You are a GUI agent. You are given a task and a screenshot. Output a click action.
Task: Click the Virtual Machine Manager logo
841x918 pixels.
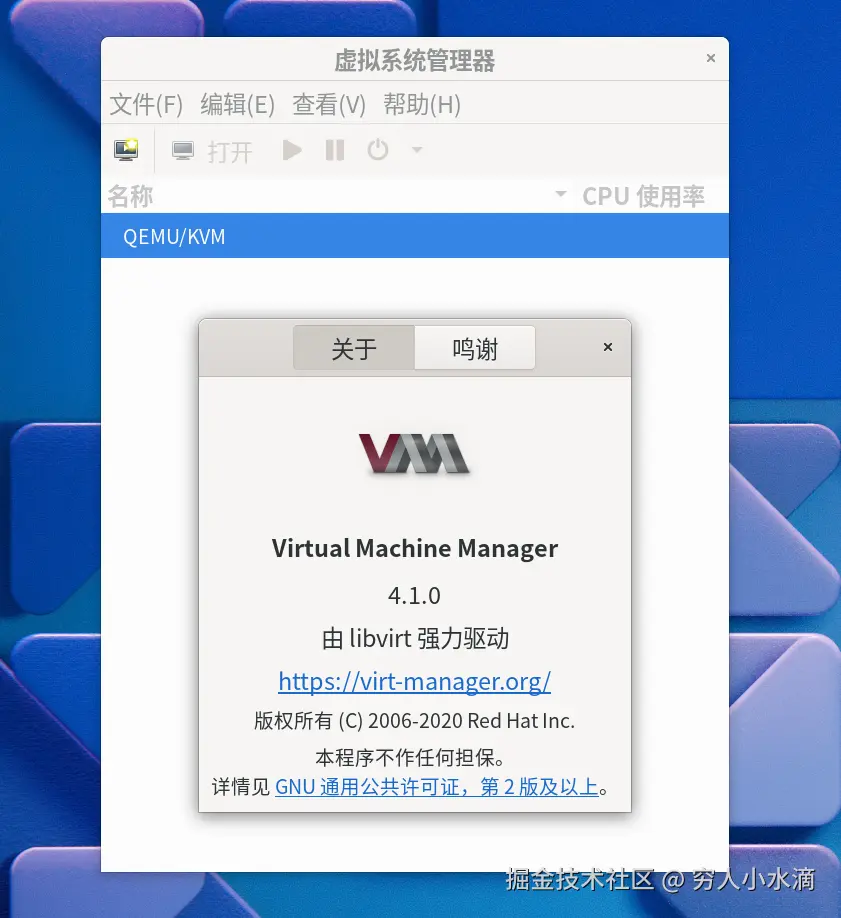(x=415, y=453)
